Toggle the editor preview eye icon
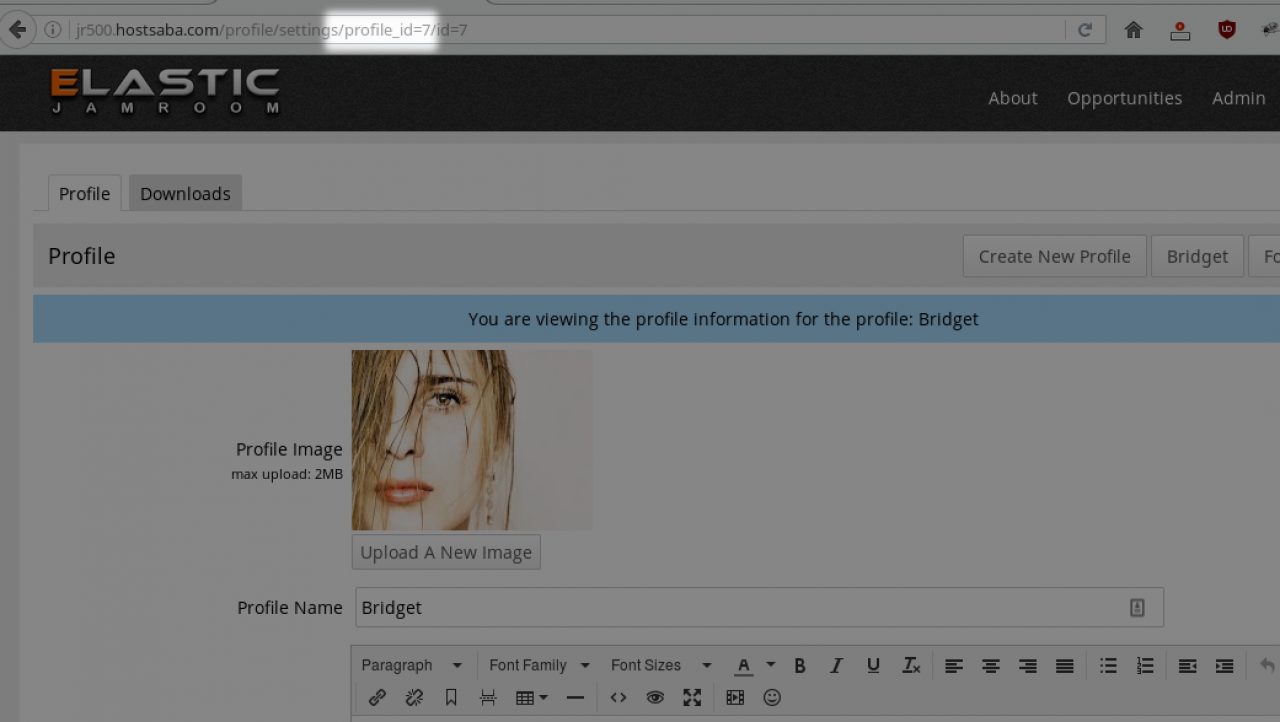 click(x=655, y=698)
